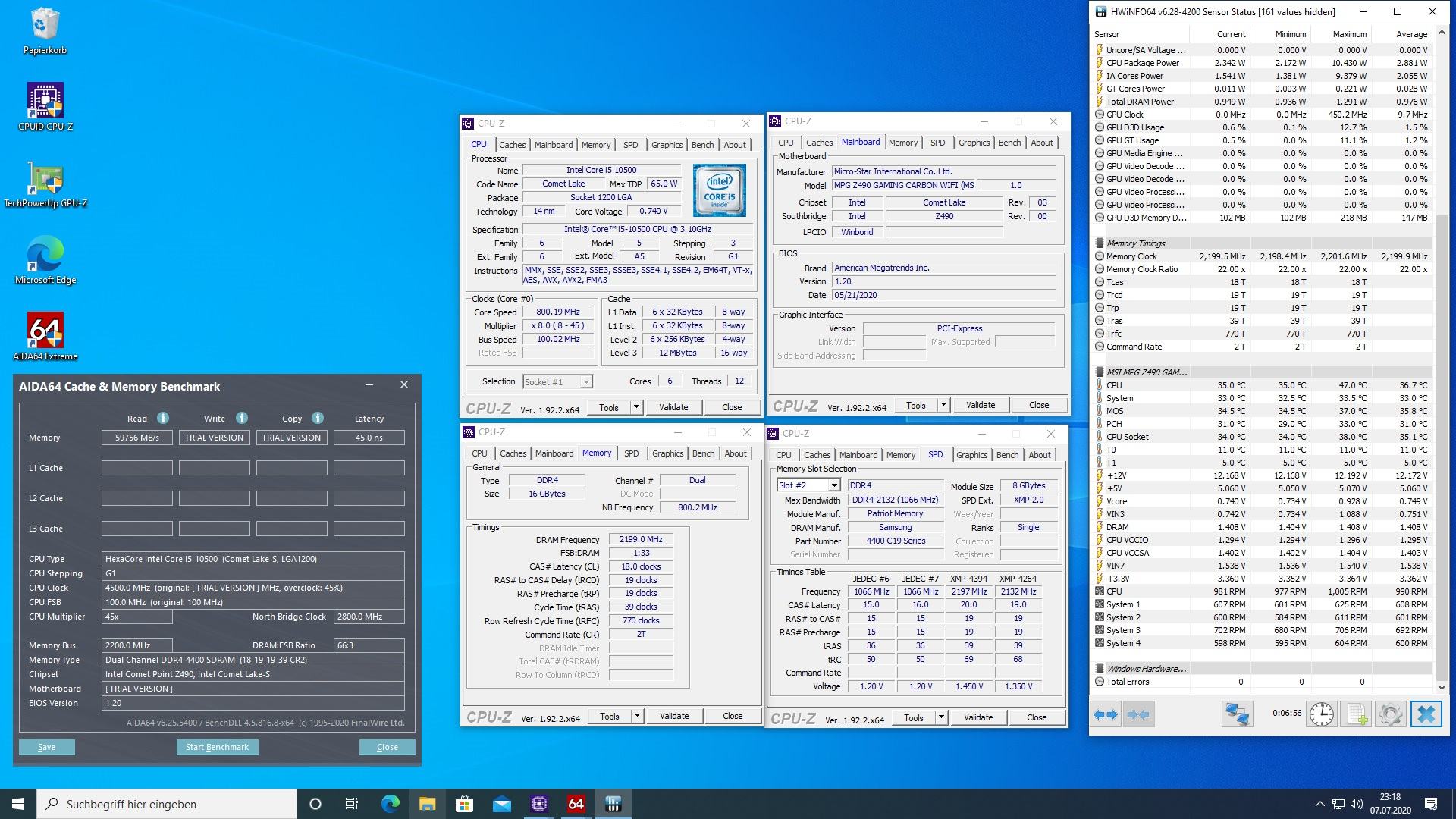
Task: Open Bench tab in CPU-Z Memory window
Action: click(x=703, y=453)
